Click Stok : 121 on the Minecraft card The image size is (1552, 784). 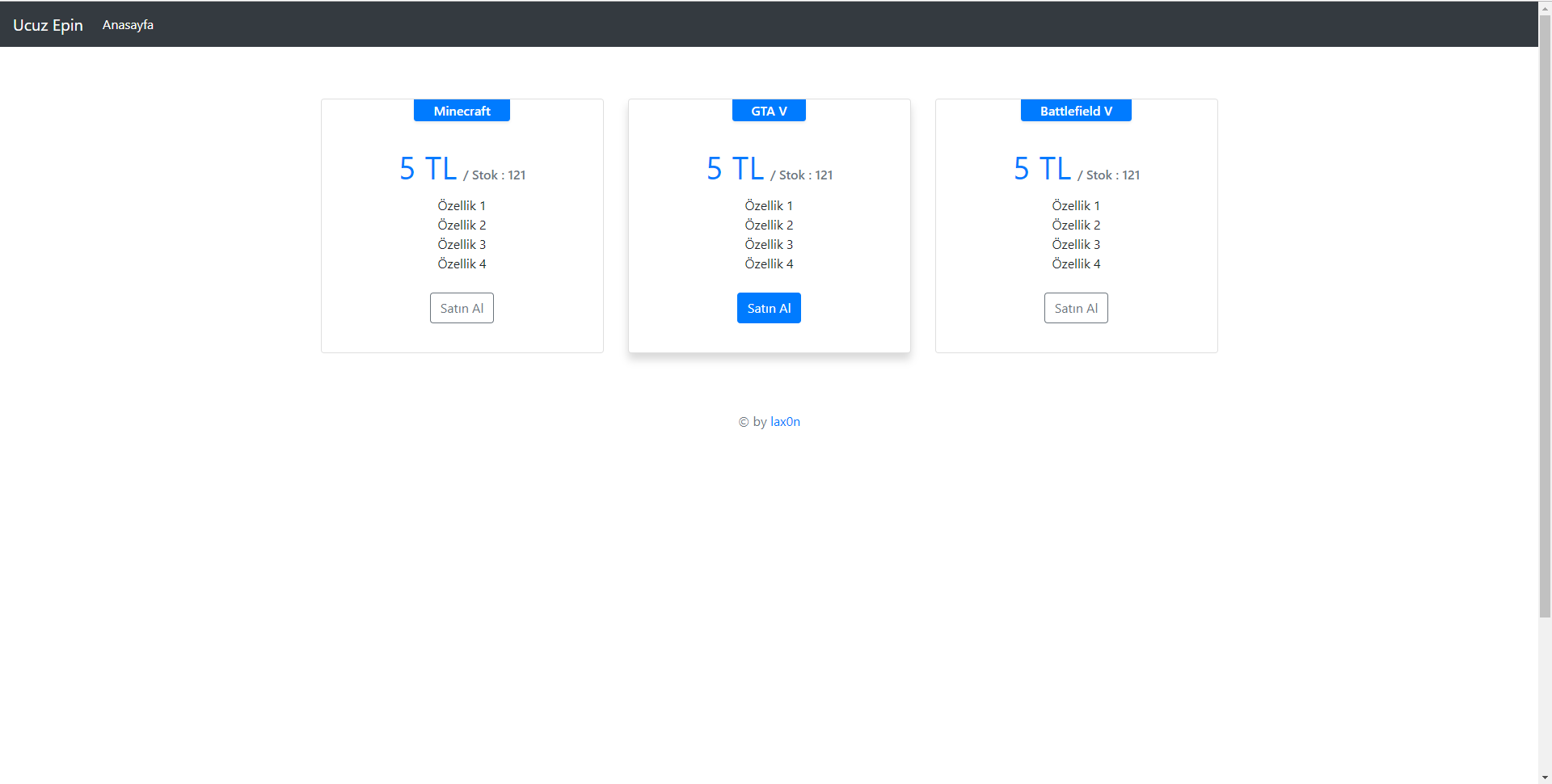[x=499, y=175]
